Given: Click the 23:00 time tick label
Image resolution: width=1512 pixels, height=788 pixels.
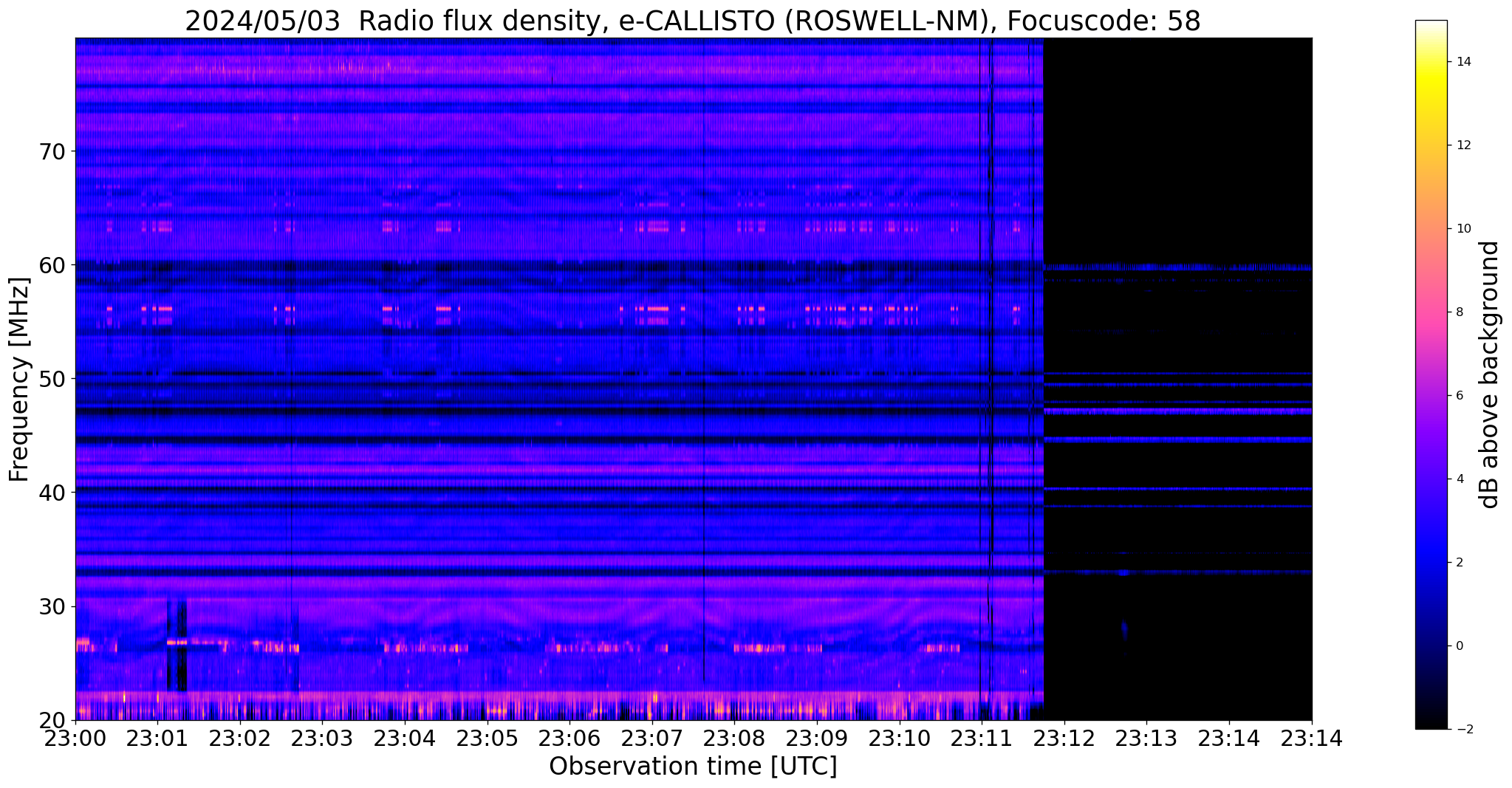Looking at the screenshot, I should (x=75, y=738).
